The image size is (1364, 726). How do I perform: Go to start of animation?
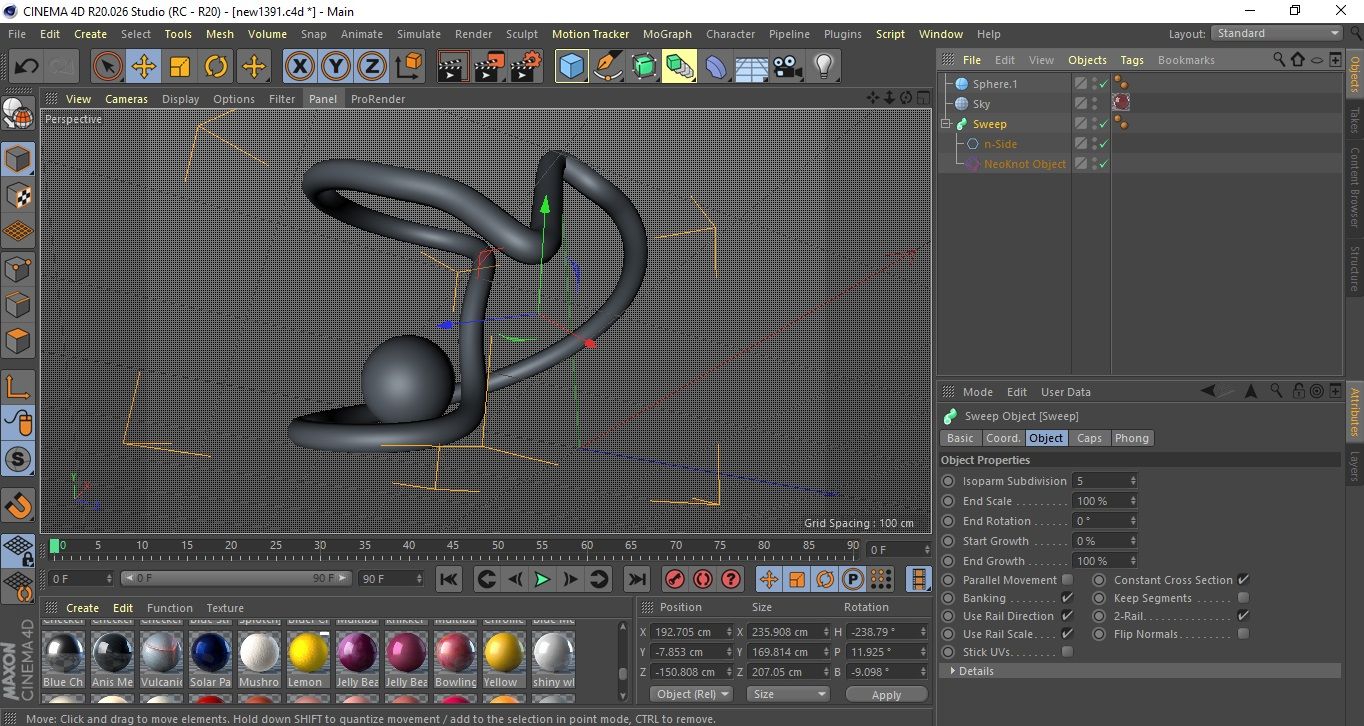[x=449, y=579]
